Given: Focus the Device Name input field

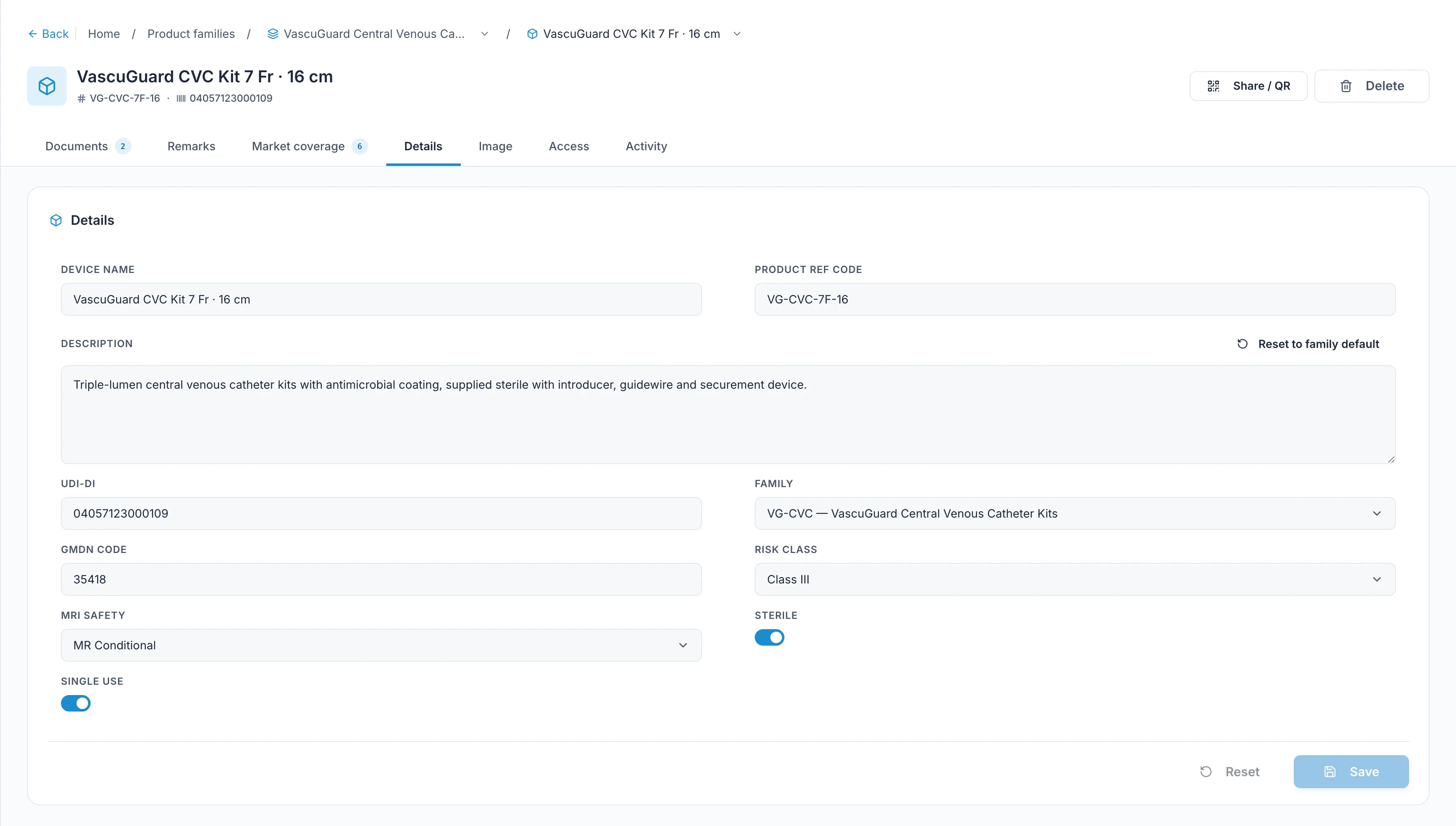Looking at the screenshot, I should [x=381, y=299].
